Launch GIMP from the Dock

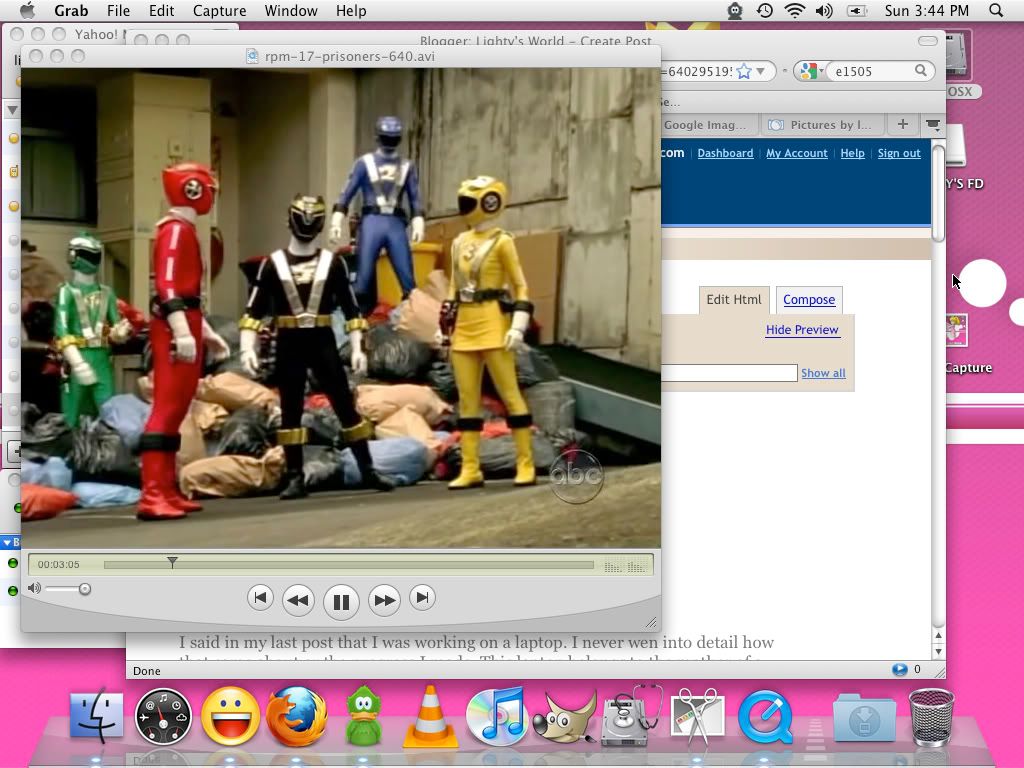564,717
